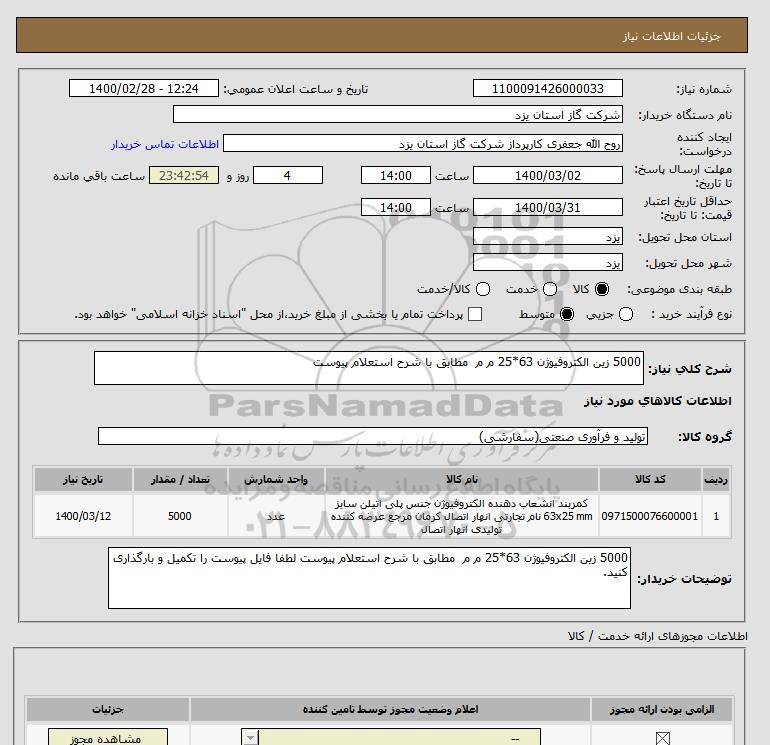Click the مشاهده مجوز button
Screen dimensions: 770x745
coord(108,737)
